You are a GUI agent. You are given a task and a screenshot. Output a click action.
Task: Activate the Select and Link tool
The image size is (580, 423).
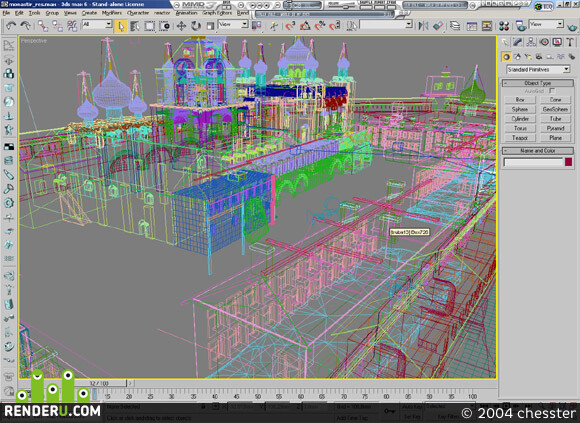tap(43, 26)
